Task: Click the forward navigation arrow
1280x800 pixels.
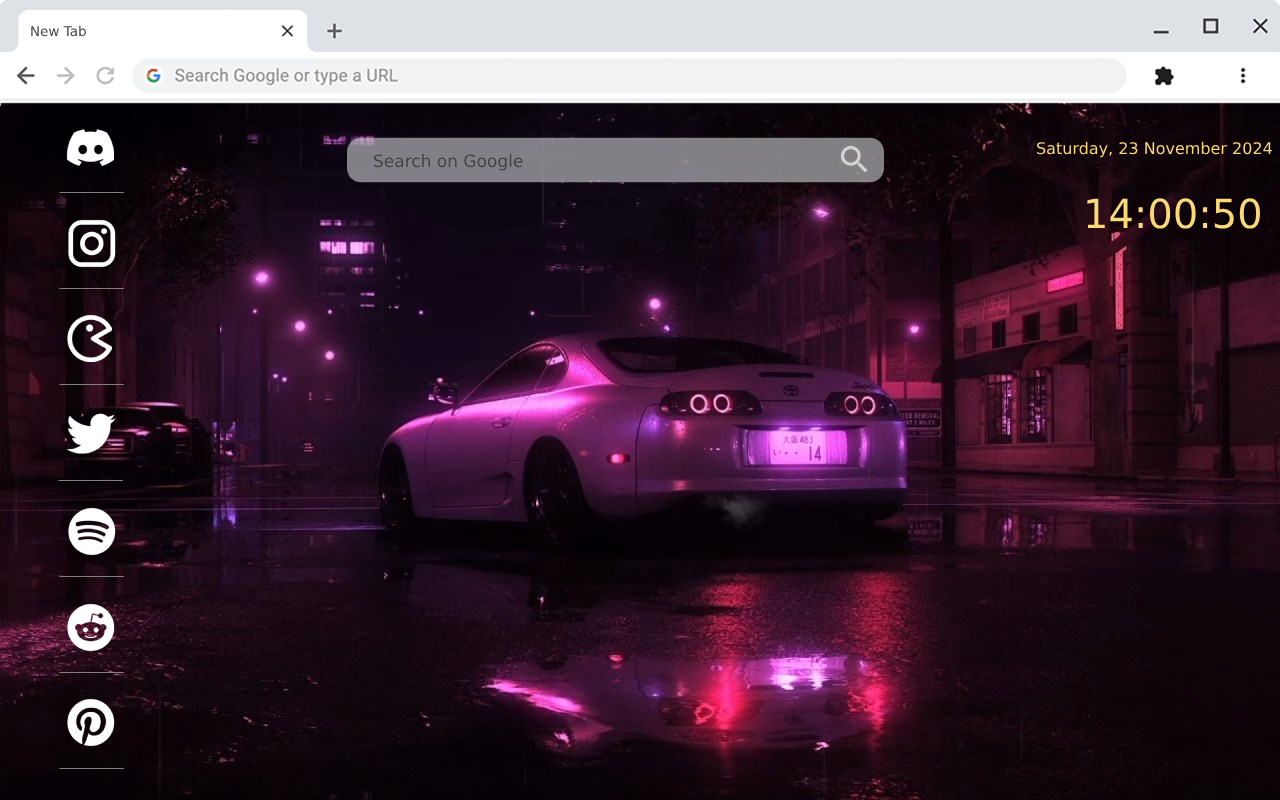Action: 65,75
